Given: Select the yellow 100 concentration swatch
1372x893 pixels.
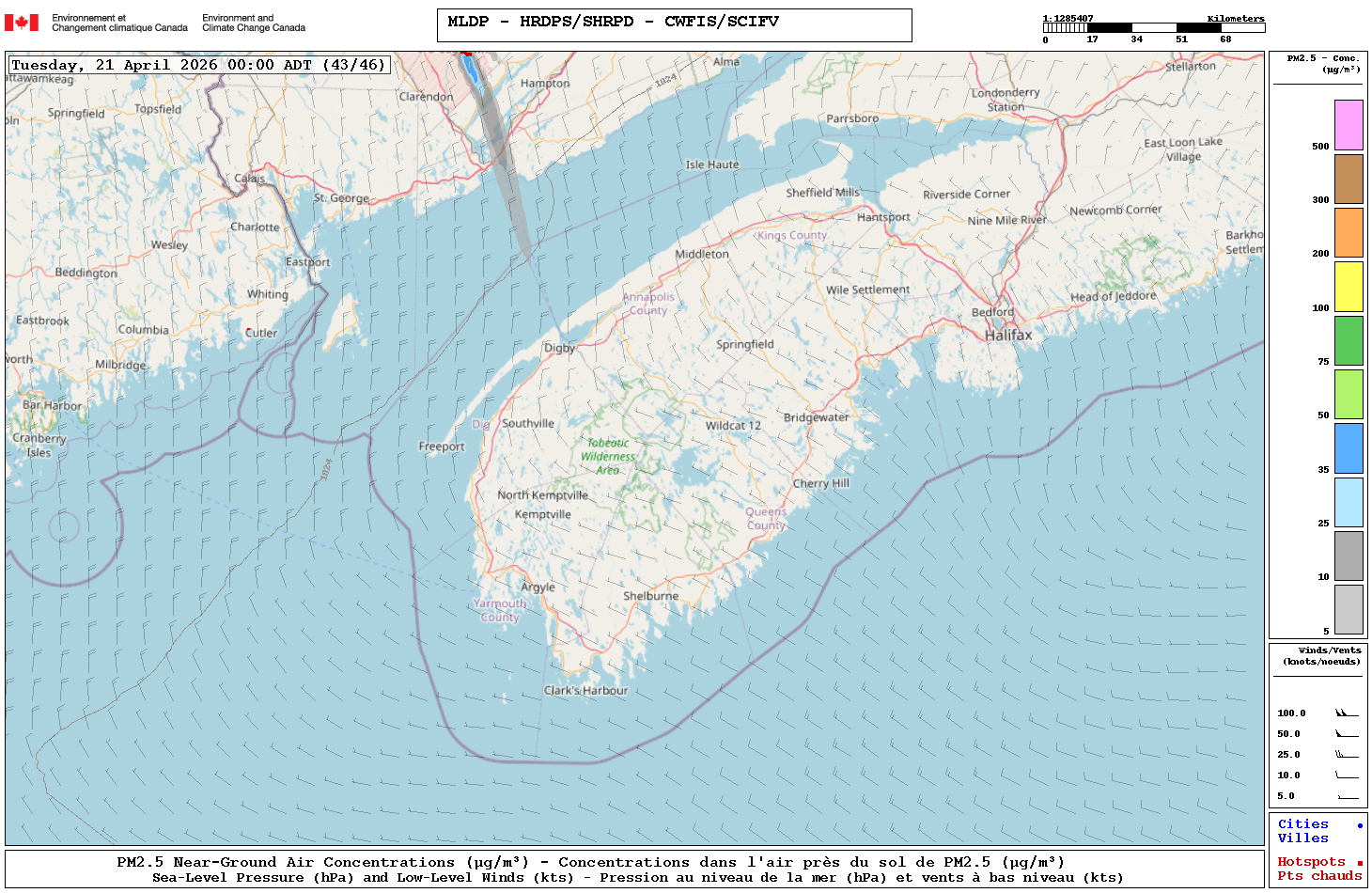Looking at the screenshot, I should [1349, 287].
